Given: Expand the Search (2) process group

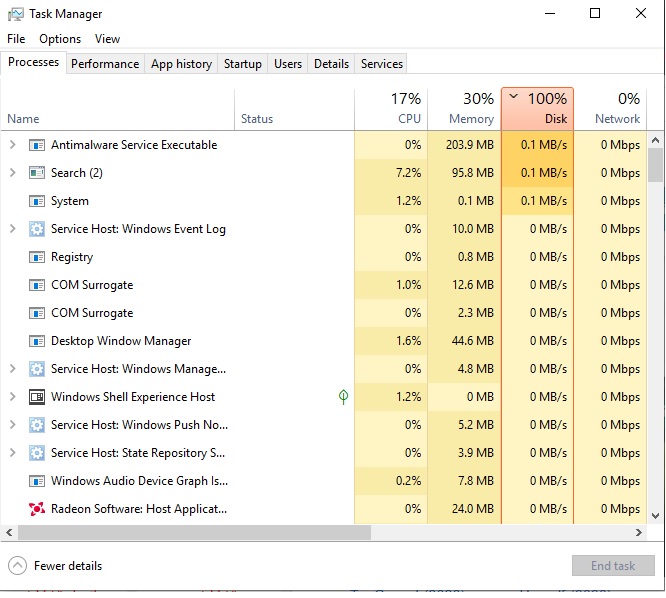Looking at the screenshot, I should 13,173.
